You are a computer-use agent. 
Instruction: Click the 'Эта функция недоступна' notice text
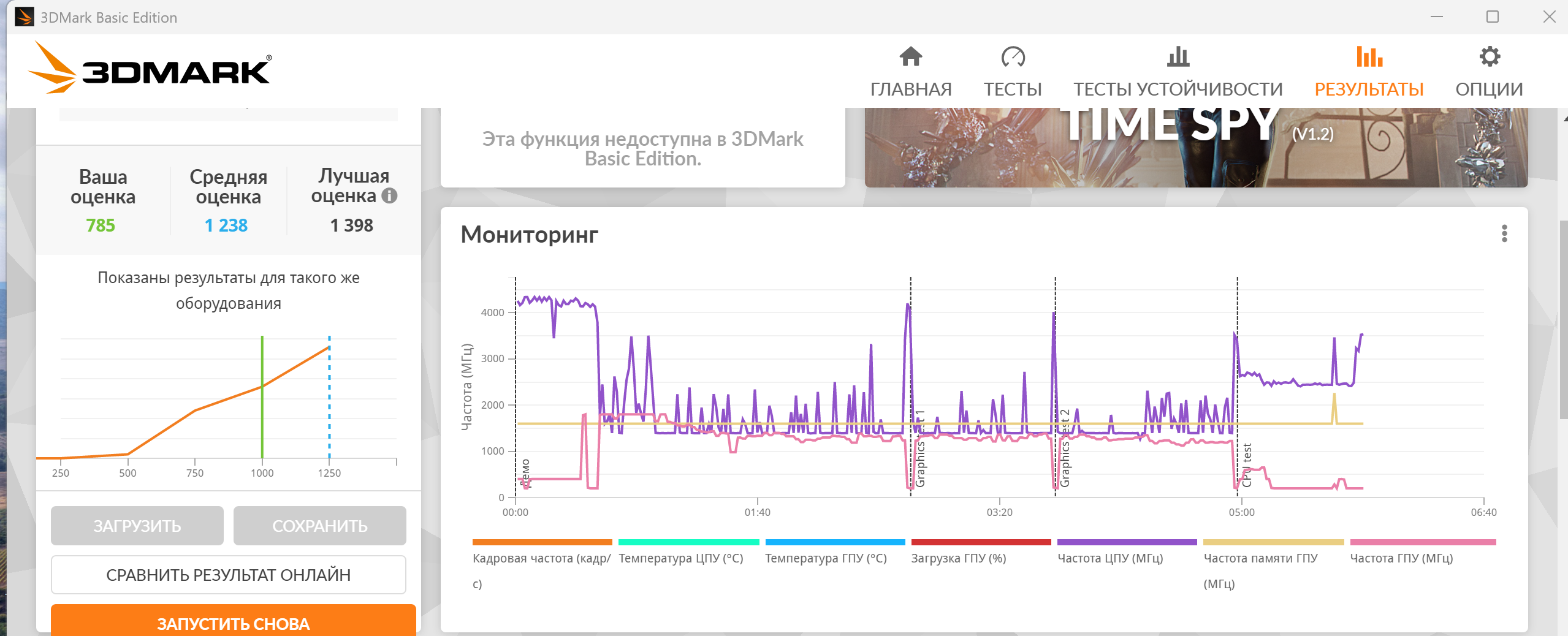[x=643, y=148]
